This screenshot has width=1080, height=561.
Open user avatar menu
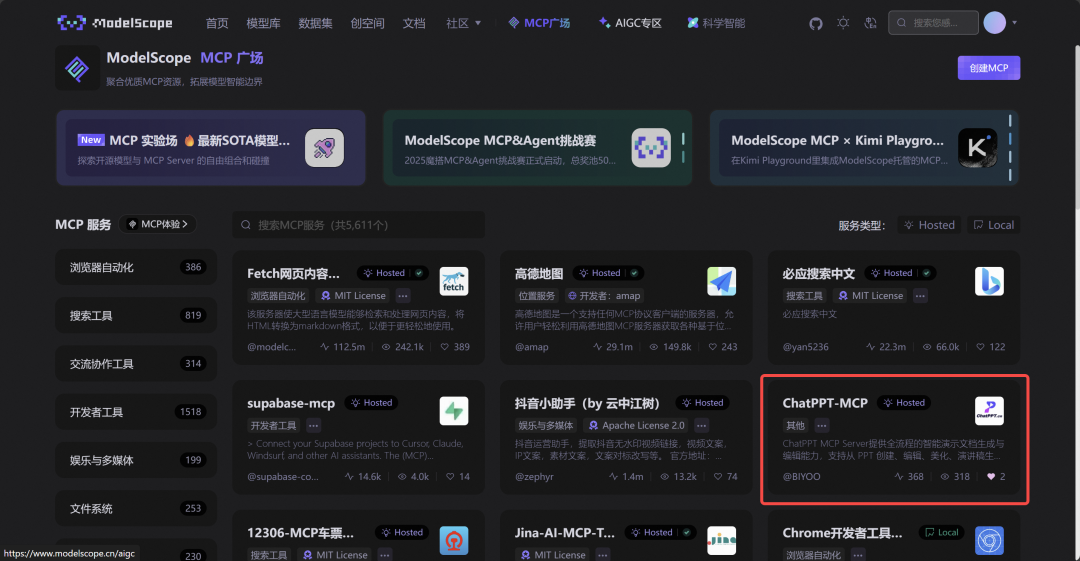(x=995, y=23)
